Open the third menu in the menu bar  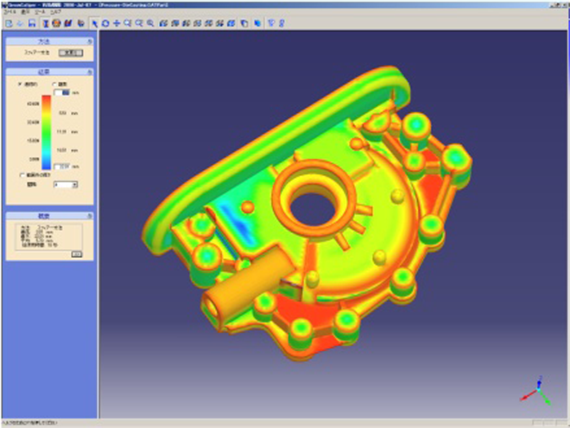point(40,12)
